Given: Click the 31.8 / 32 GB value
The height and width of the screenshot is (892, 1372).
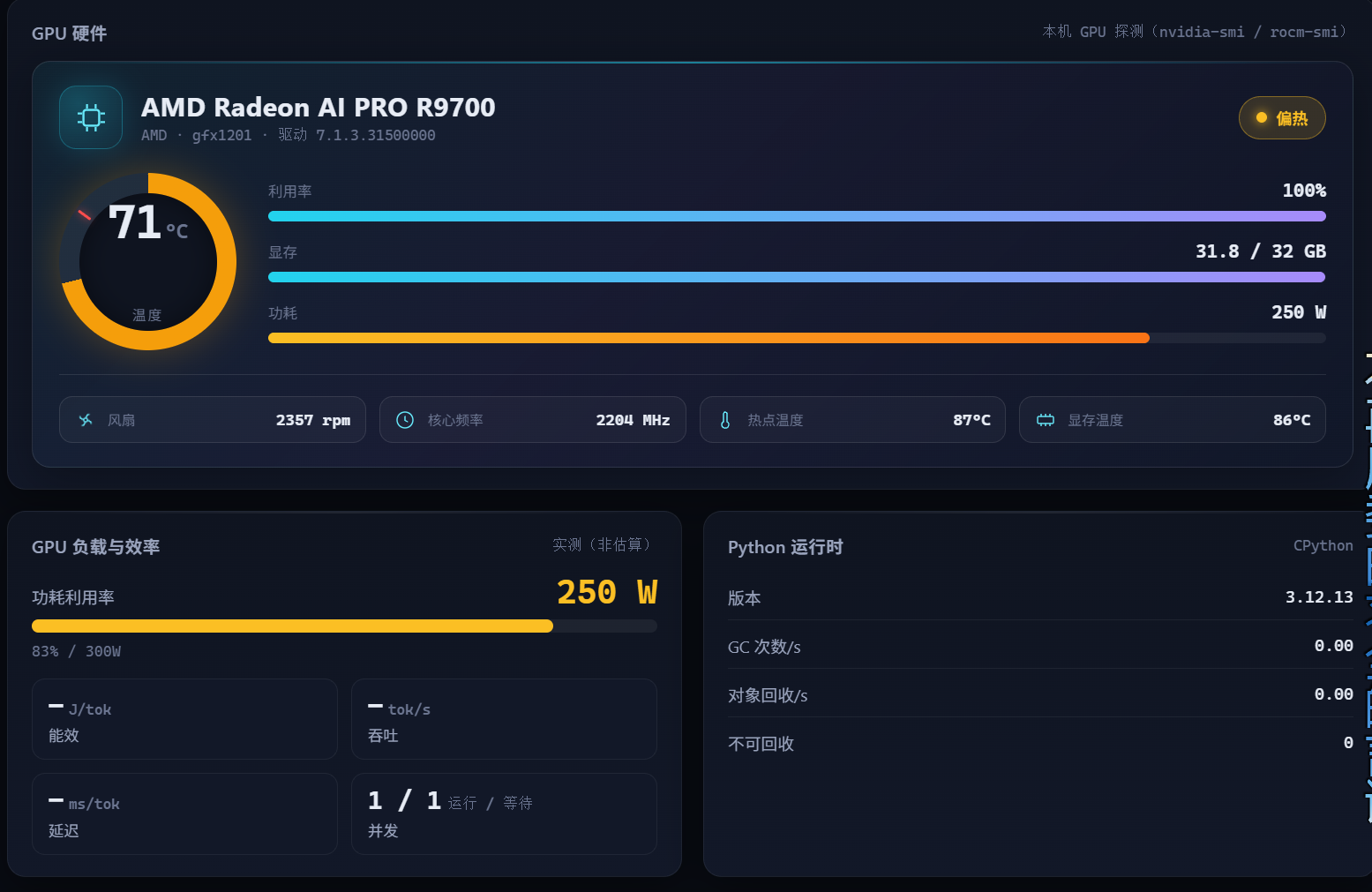Looking at the screenshot, I should pos(1261,251).
